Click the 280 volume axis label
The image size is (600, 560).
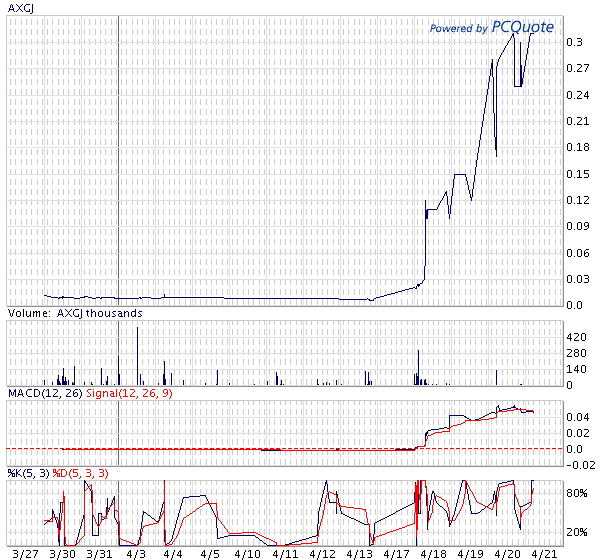tap(577, 353)
